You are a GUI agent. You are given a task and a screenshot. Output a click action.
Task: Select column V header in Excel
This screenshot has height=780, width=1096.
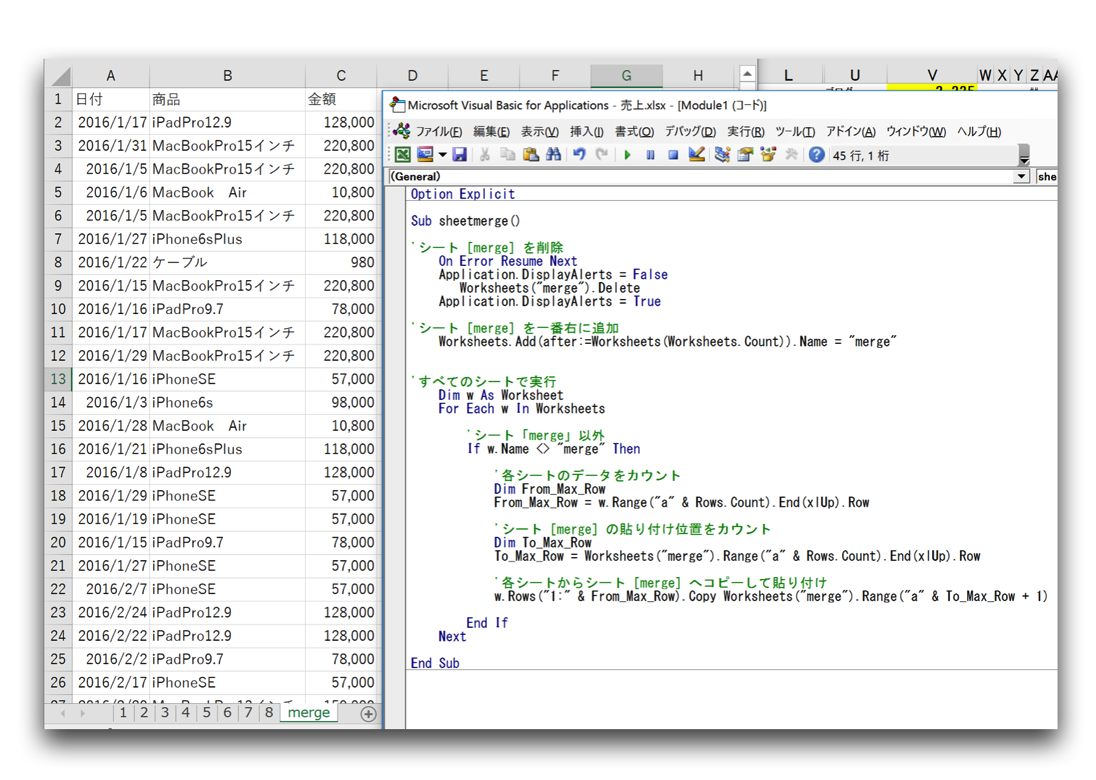tap(932, 75)
